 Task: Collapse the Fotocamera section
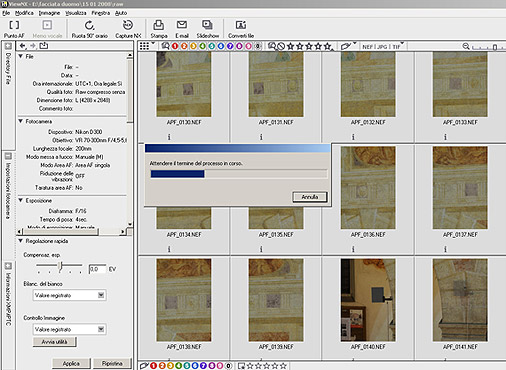pyautogui.click(x=21, y=121)
